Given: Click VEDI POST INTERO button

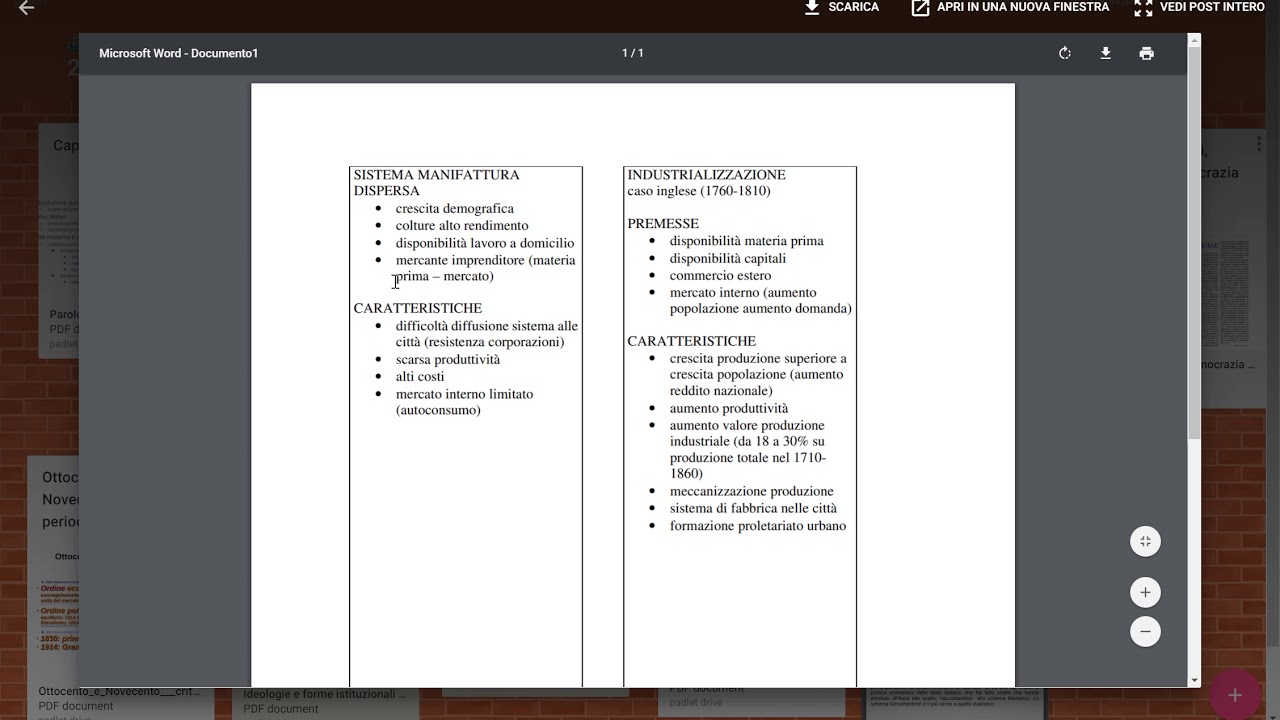Looking at the screenshot, I should (x=1199, y=7).
